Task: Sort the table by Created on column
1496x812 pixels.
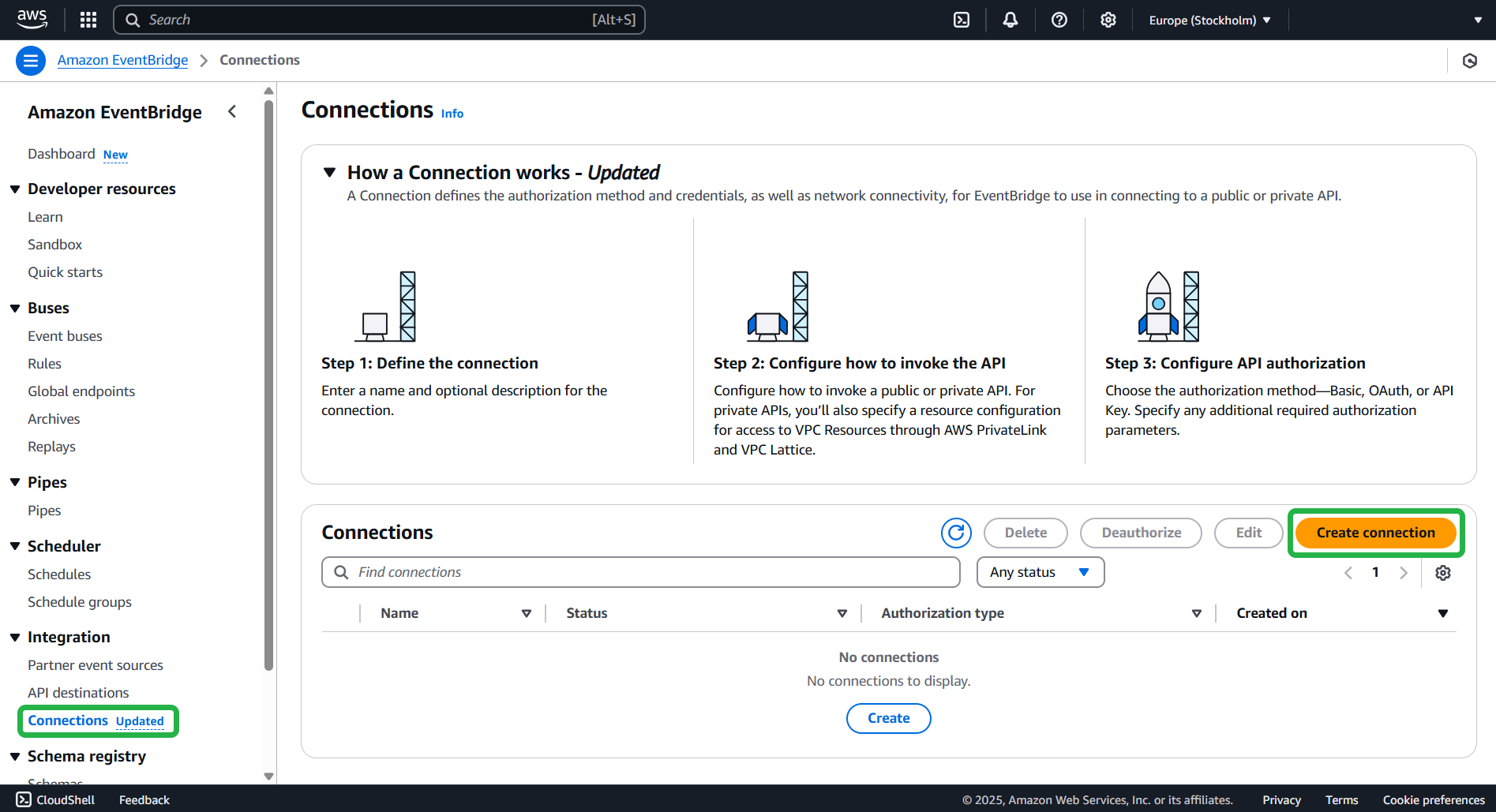Action: click(1442, 613)
